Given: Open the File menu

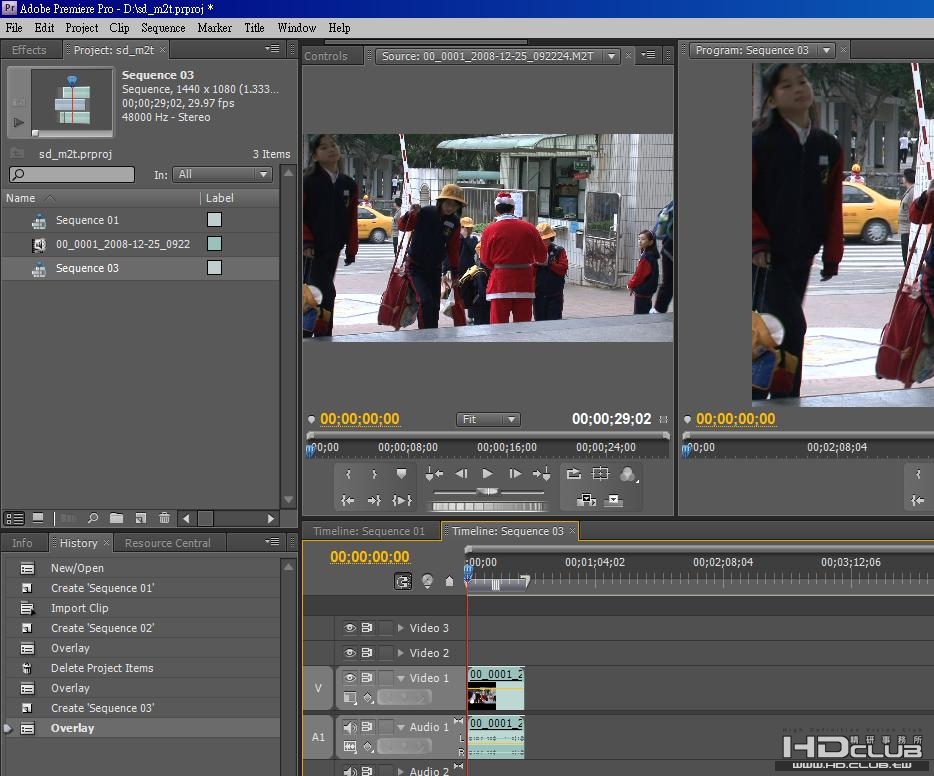Looking at the screenshot, I should 14,28.
